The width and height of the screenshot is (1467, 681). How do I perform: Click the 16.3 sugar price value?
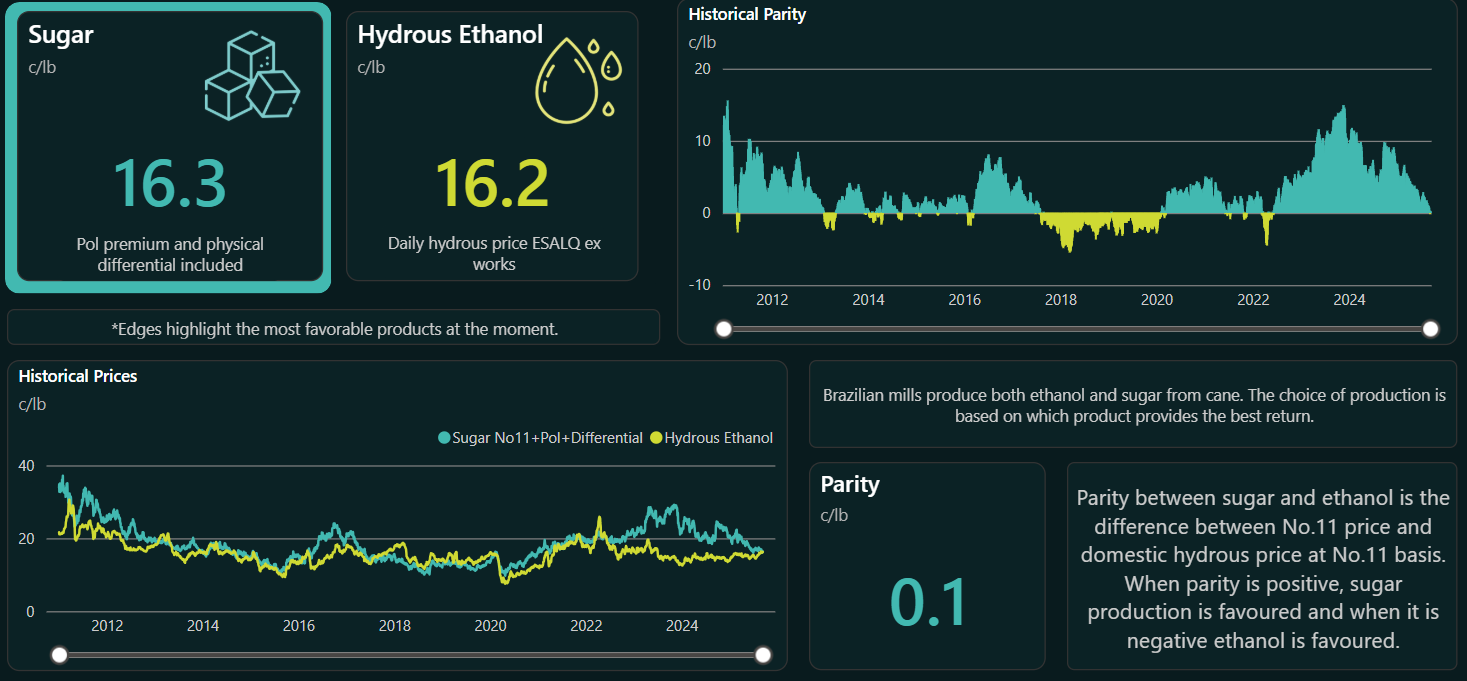[x=169, y=183]
